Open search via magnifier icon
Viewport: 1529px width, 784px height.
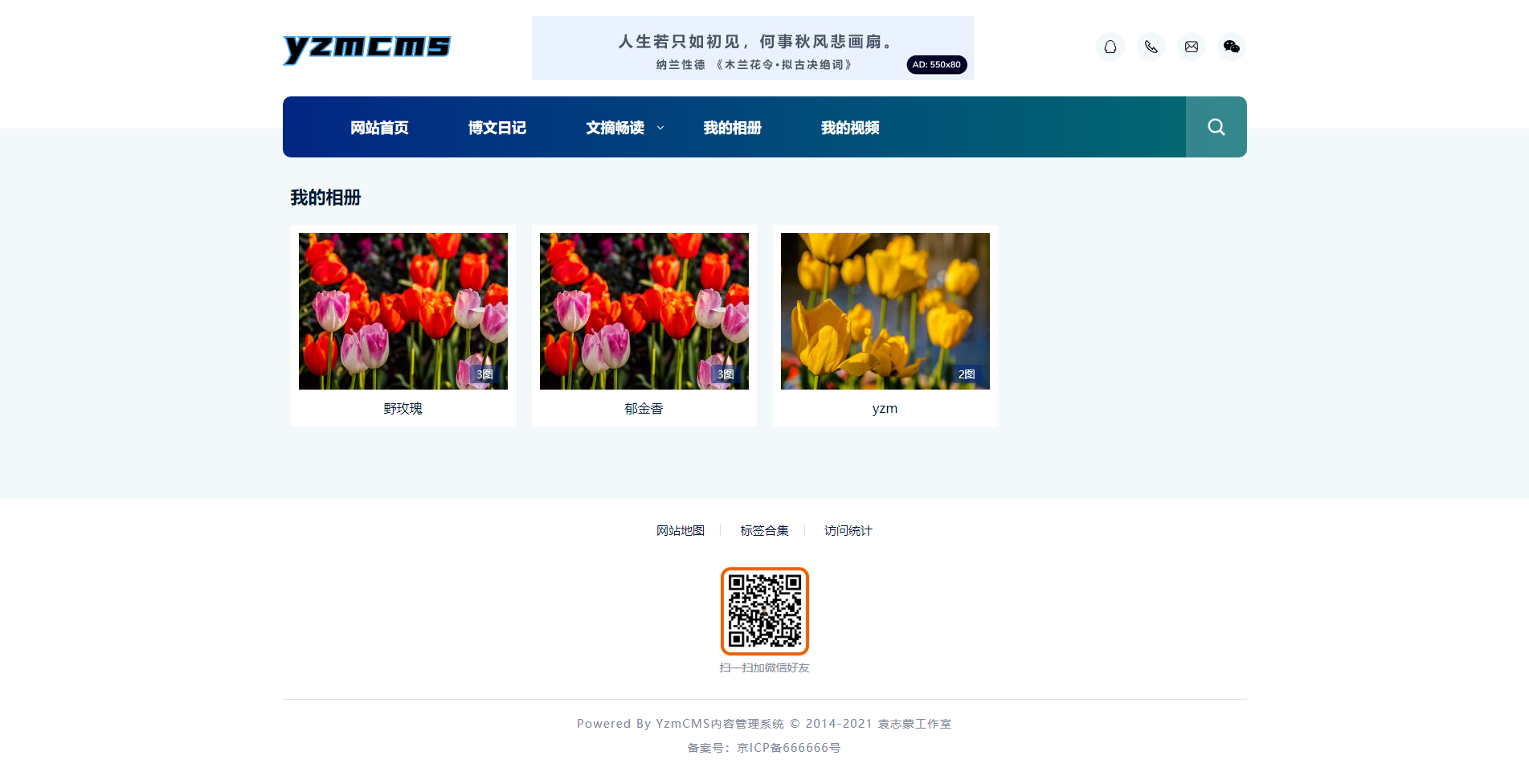[x=1216, y=127]
